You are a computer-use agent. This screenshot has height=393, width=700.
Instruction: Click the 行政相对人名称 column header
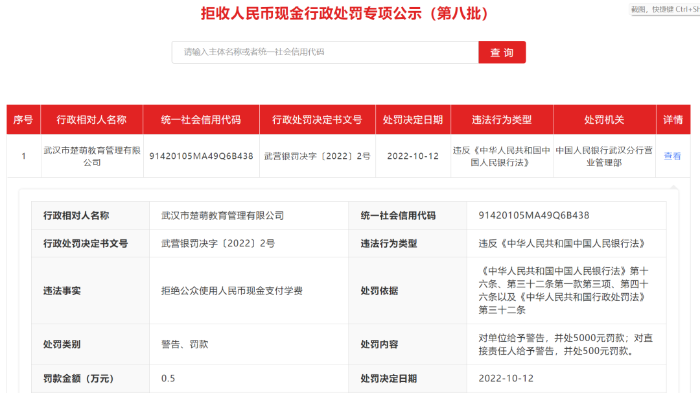[x=92, y=119]
